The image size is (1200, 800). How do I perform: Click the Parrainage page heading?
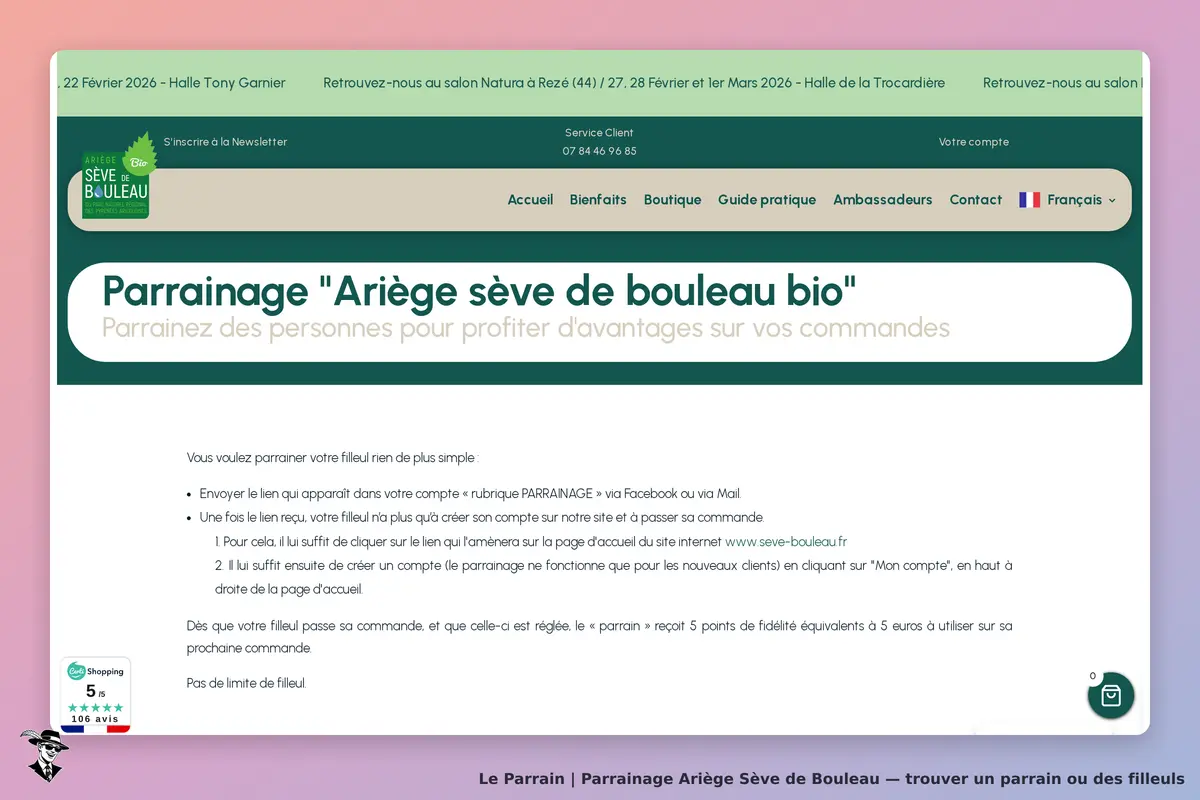(x=480, y=291)
